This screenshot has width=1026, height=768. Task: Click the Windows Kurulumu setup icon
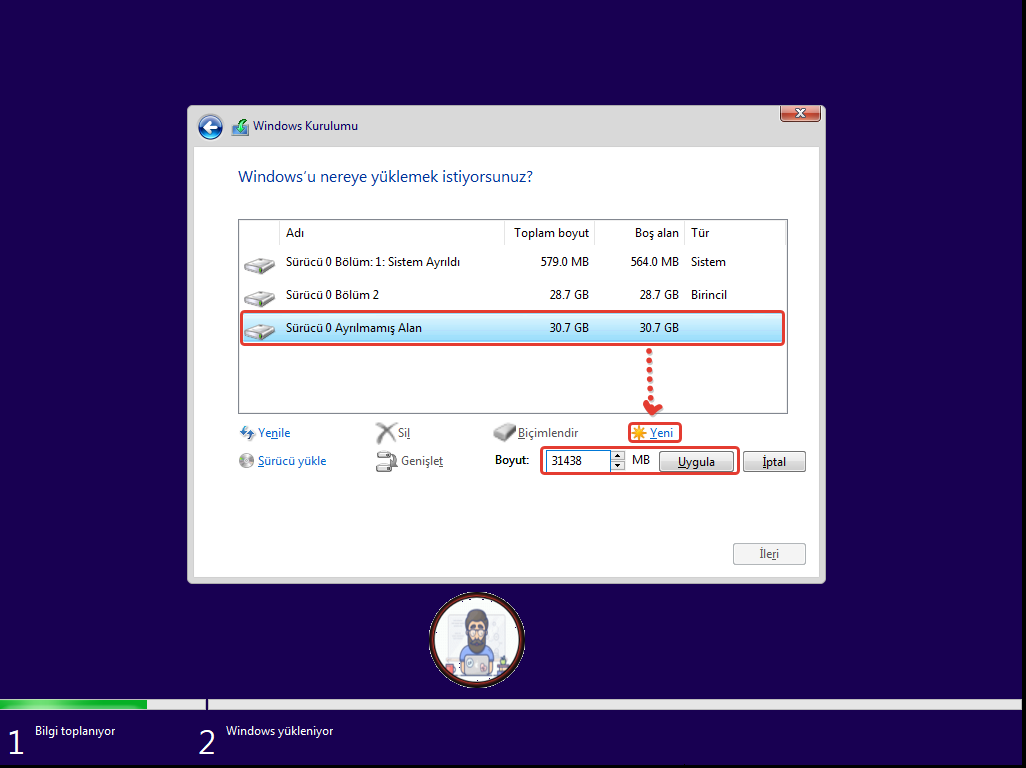coord(240,127)
